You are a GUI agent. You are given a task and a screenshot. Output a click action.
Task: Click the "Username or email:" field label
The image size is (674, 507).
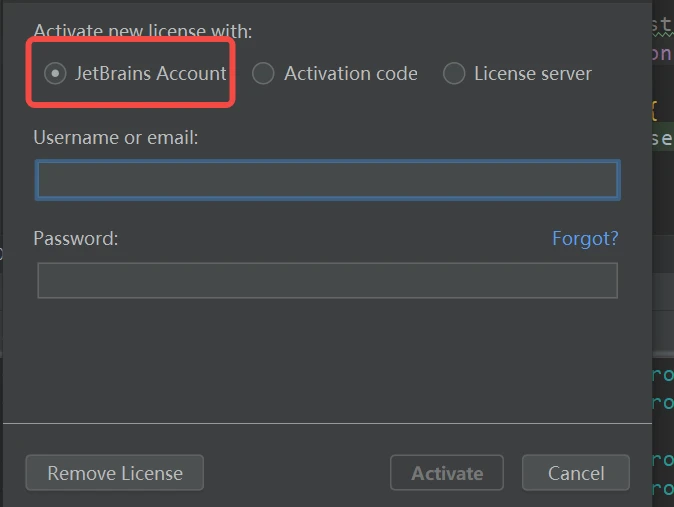coord(116,138)
